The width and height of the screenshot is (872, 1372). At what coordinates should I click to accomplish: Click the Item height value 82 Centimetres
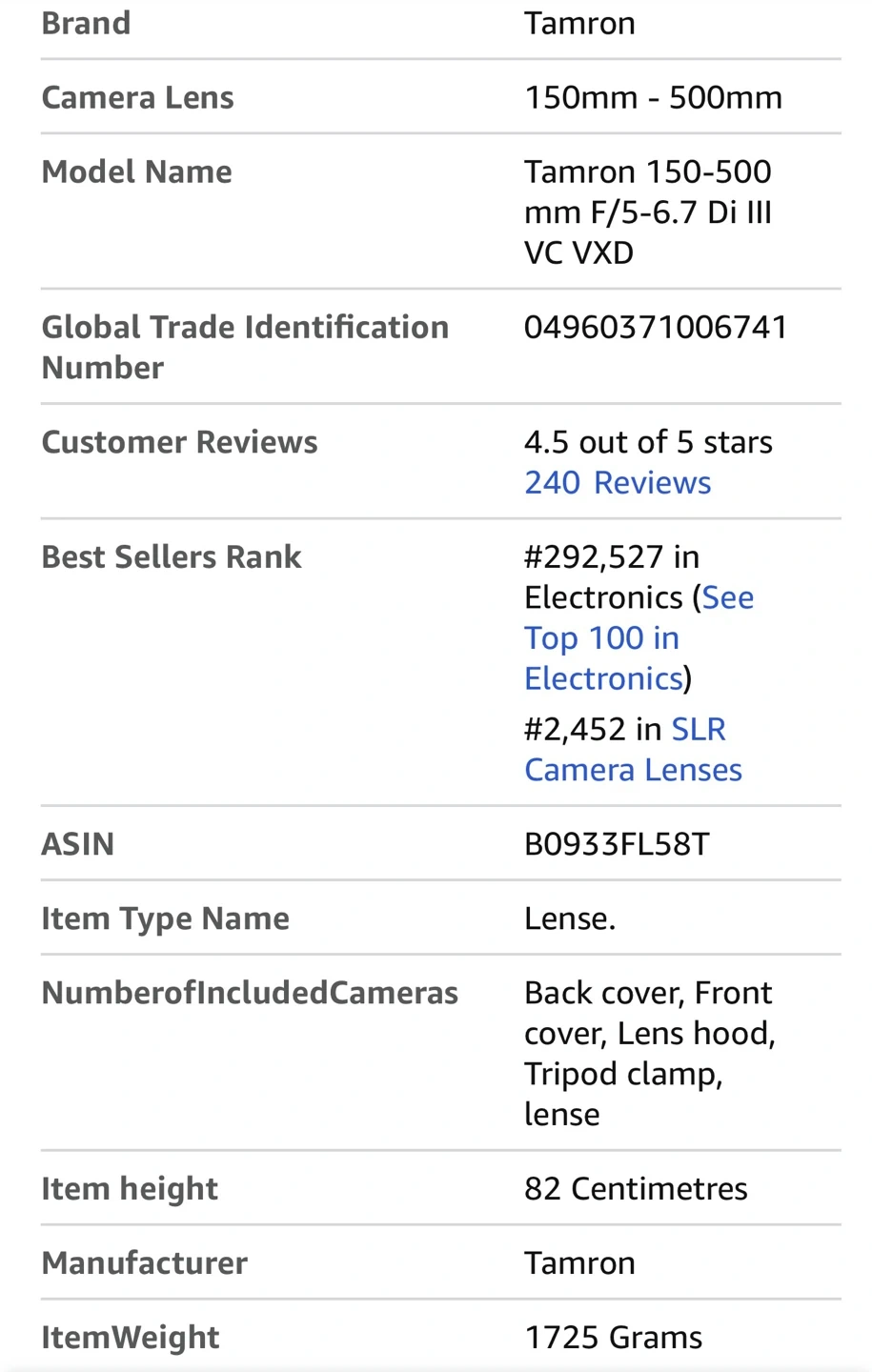click(x=636, y=1189)
